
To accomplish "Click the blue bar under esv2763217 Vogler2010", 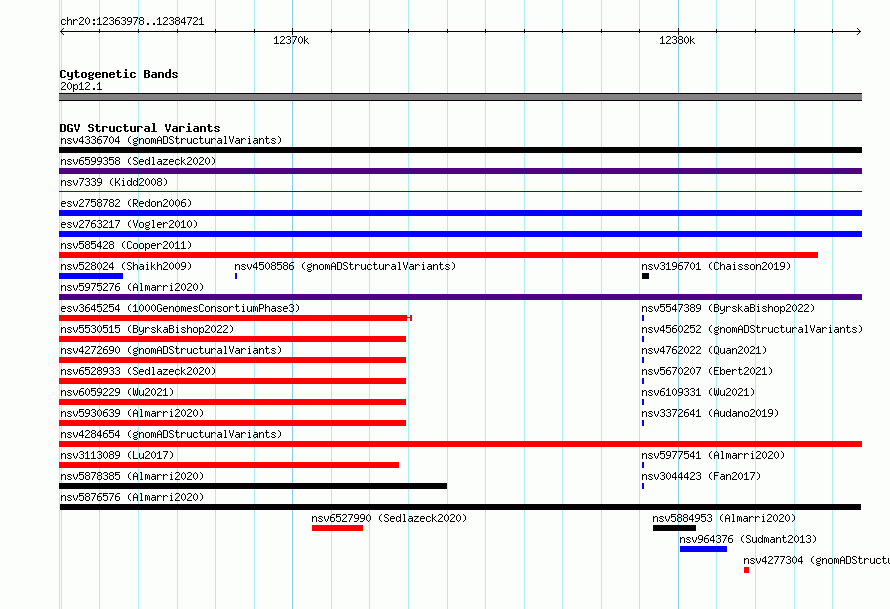I will click(x=460, y=234).
